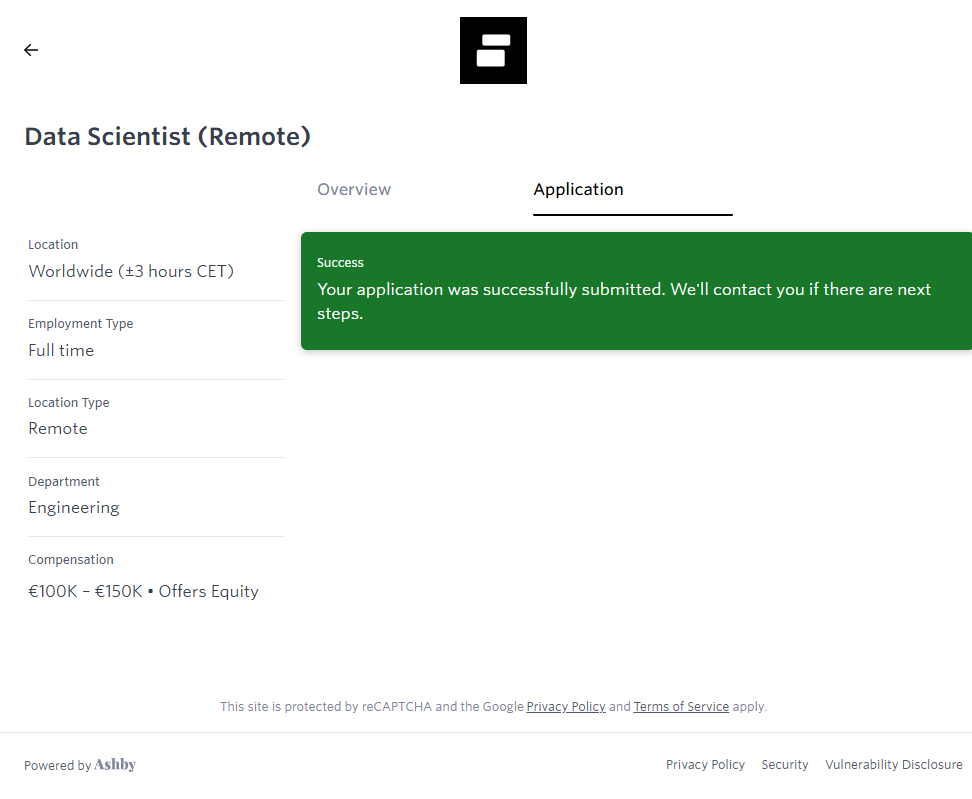Click the Engineering department value

click(x=74, y=508)
